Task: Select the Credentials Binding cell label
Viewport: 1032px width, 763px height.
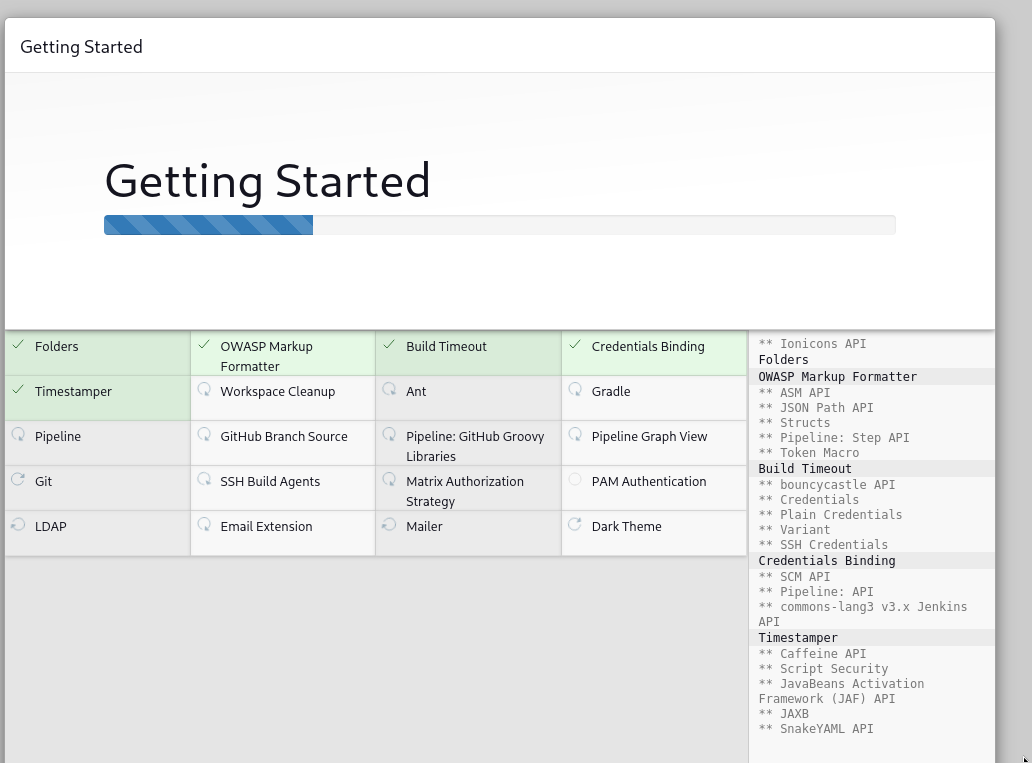Action: pyautogui.click(x=648, y=346)
